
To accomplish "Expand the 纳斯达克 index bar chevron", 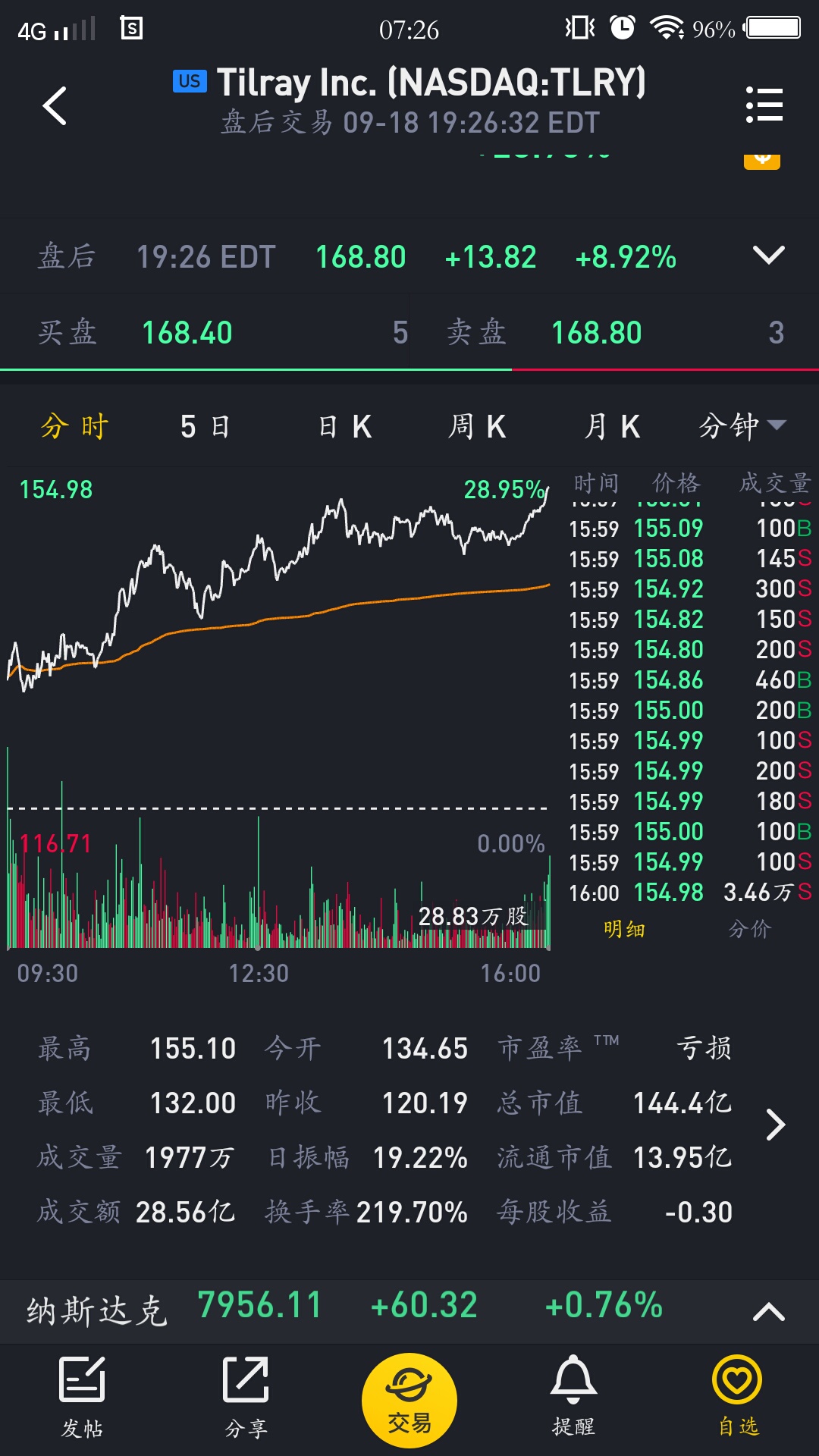I will tap(768, 1312).
